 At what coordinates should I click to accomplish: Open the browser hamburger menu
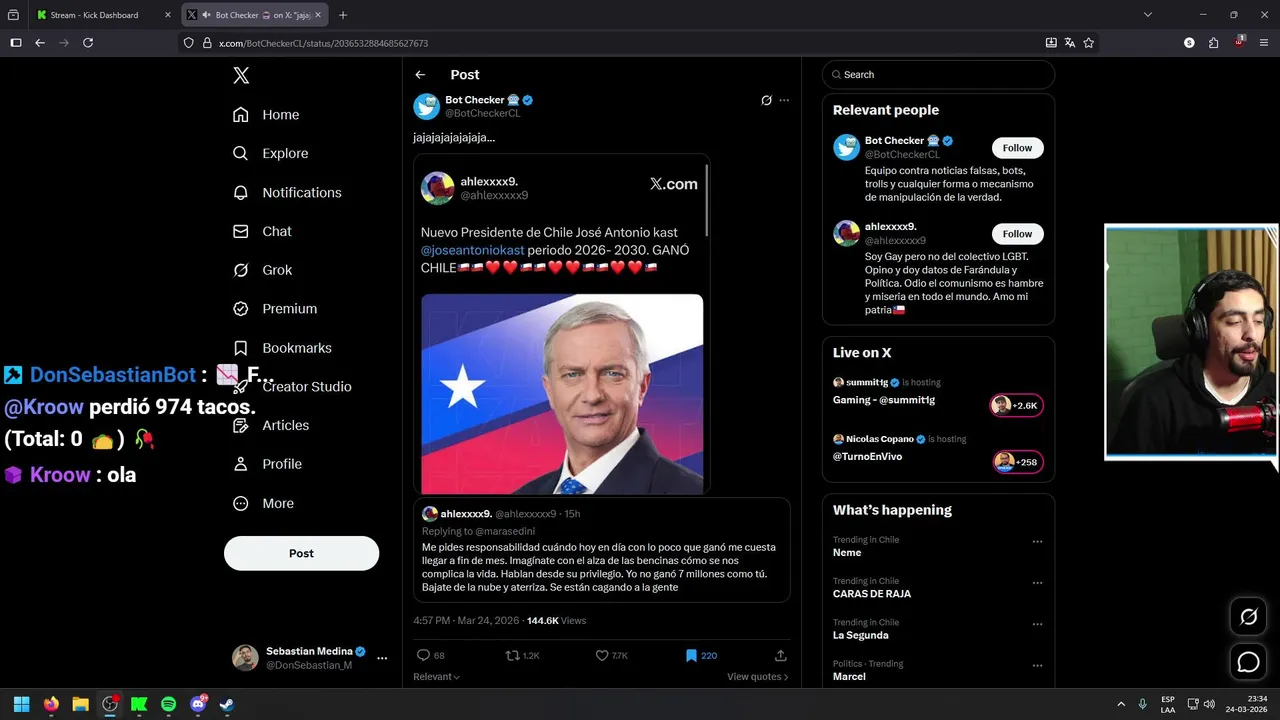1264,43
